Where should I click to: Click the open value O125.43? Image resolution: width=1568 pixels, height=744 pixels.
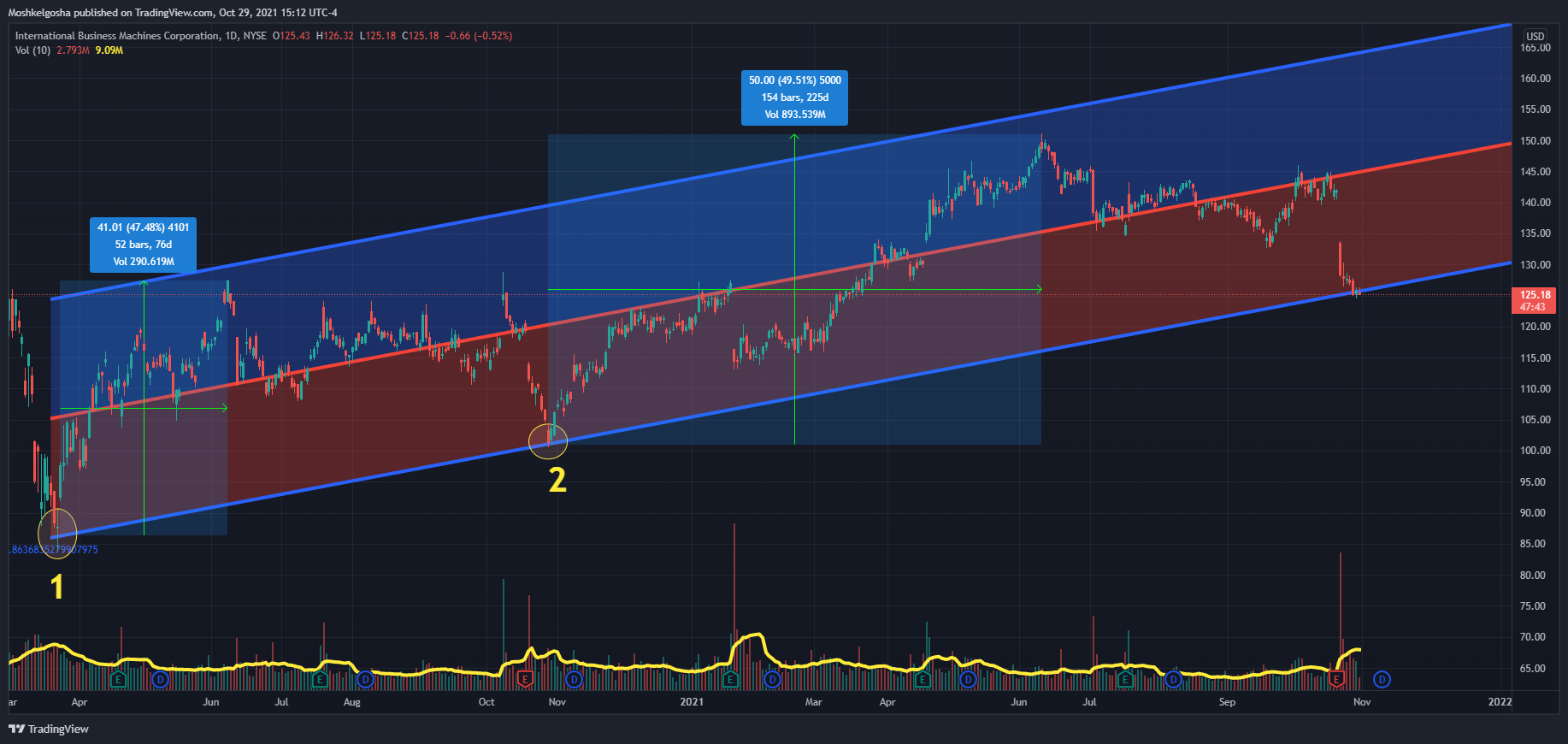point(291,36)
